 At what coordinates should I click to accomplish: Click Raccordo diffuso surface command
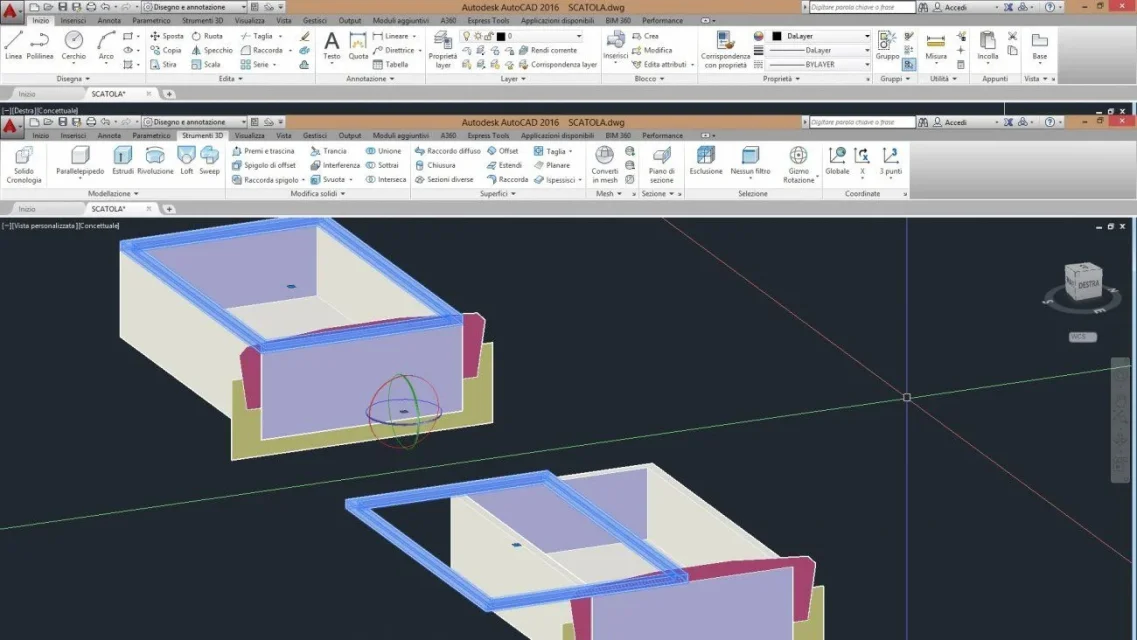pos(447,151)
